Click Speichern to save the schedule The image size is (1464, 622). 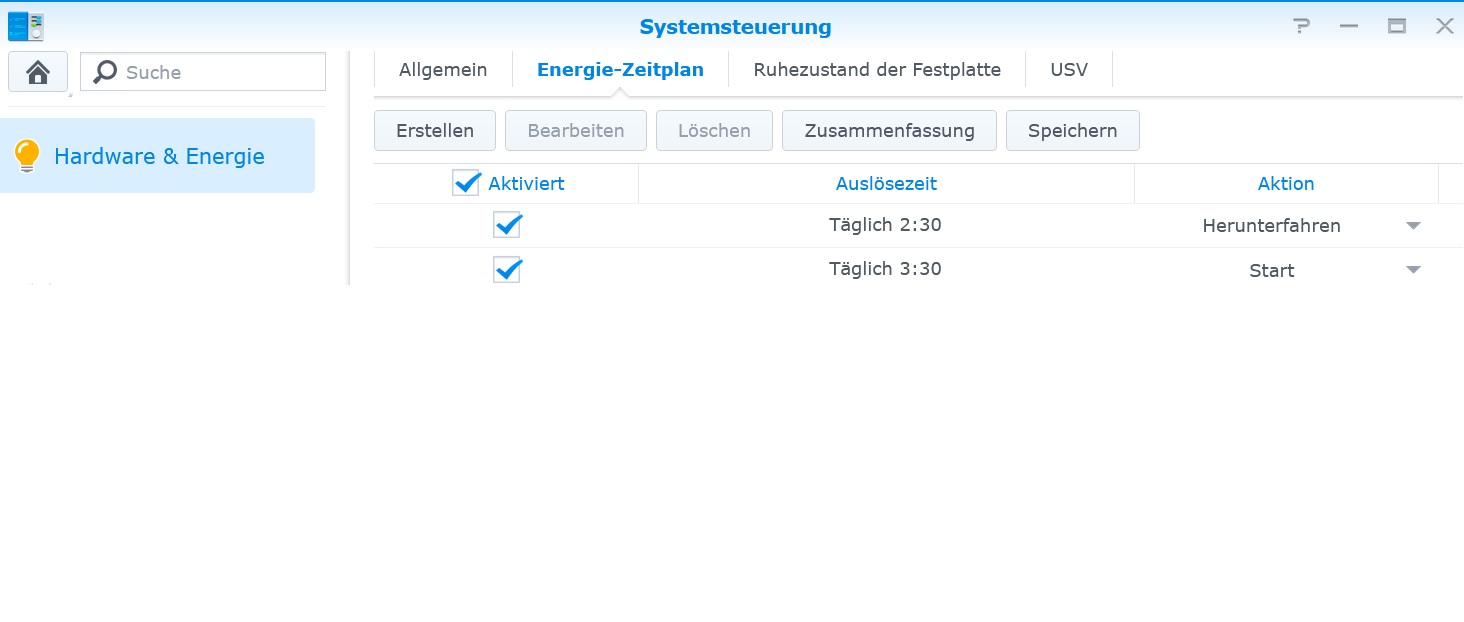(1072, 130)
